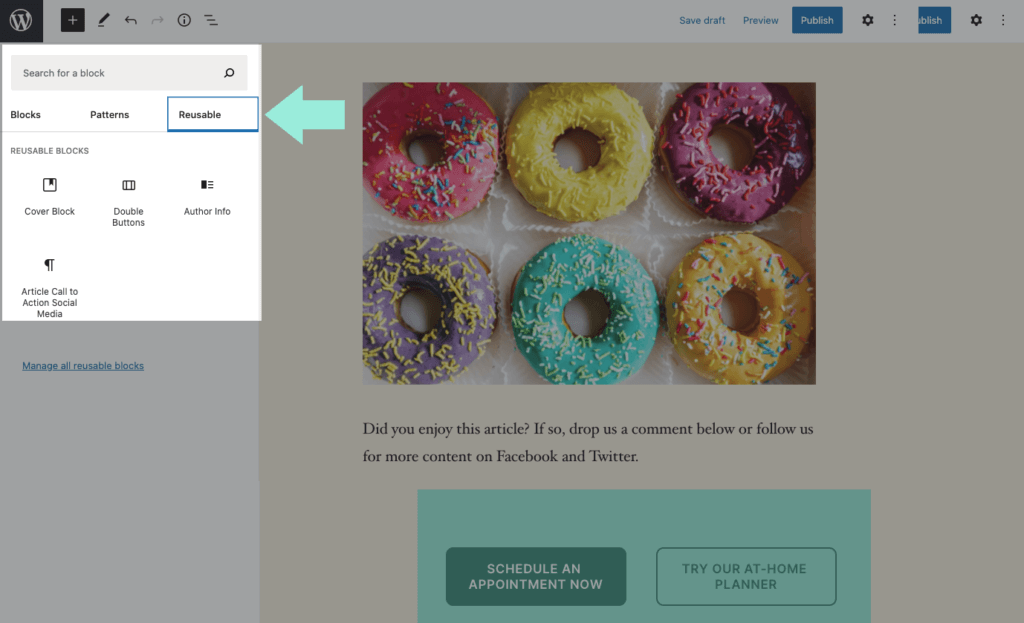Screen dimensions: 1024x623
Task: Toggle the settings gear sidebar
Action: (x=867, y=20)
